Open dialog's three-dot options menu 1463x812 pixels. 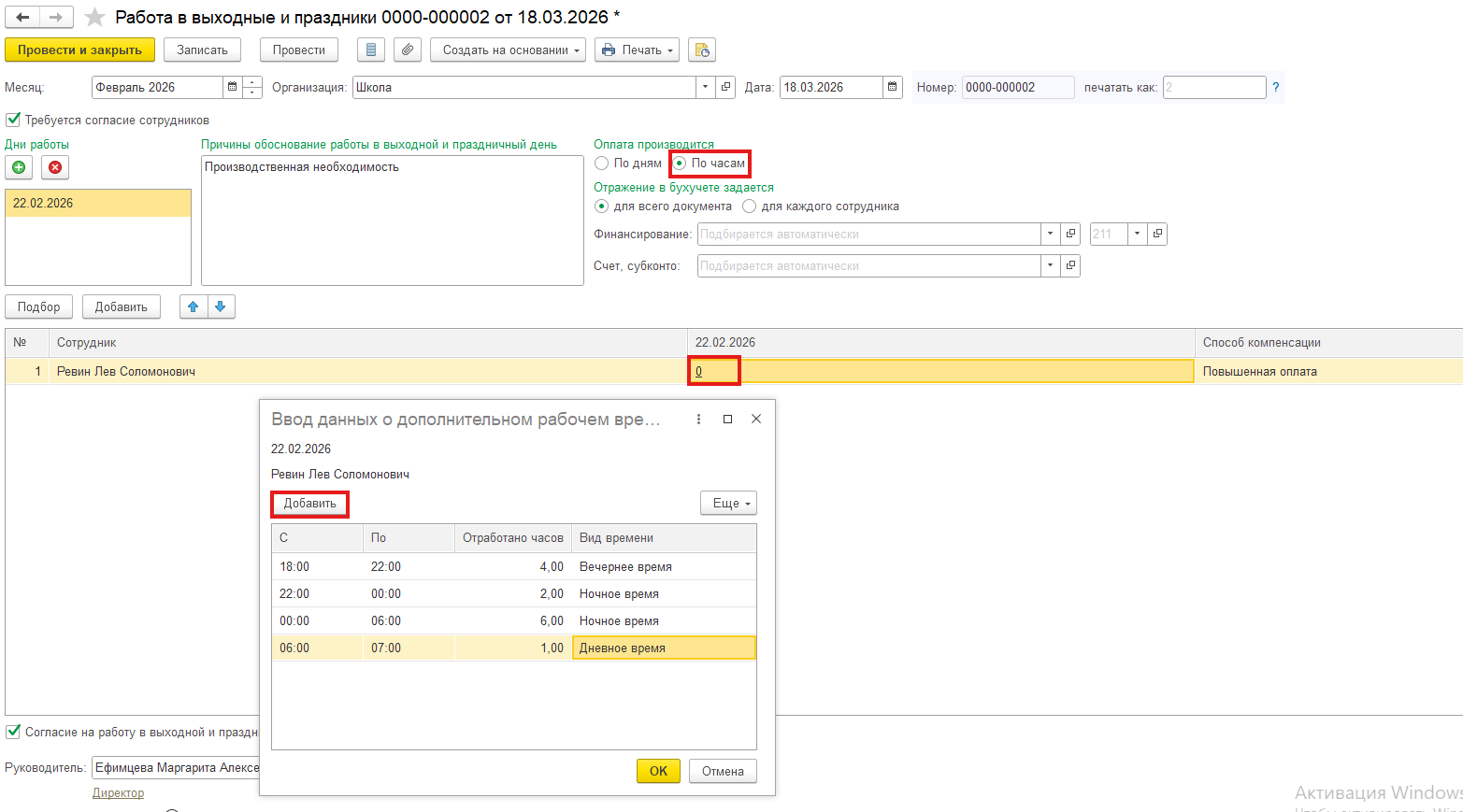pos(698,420)
